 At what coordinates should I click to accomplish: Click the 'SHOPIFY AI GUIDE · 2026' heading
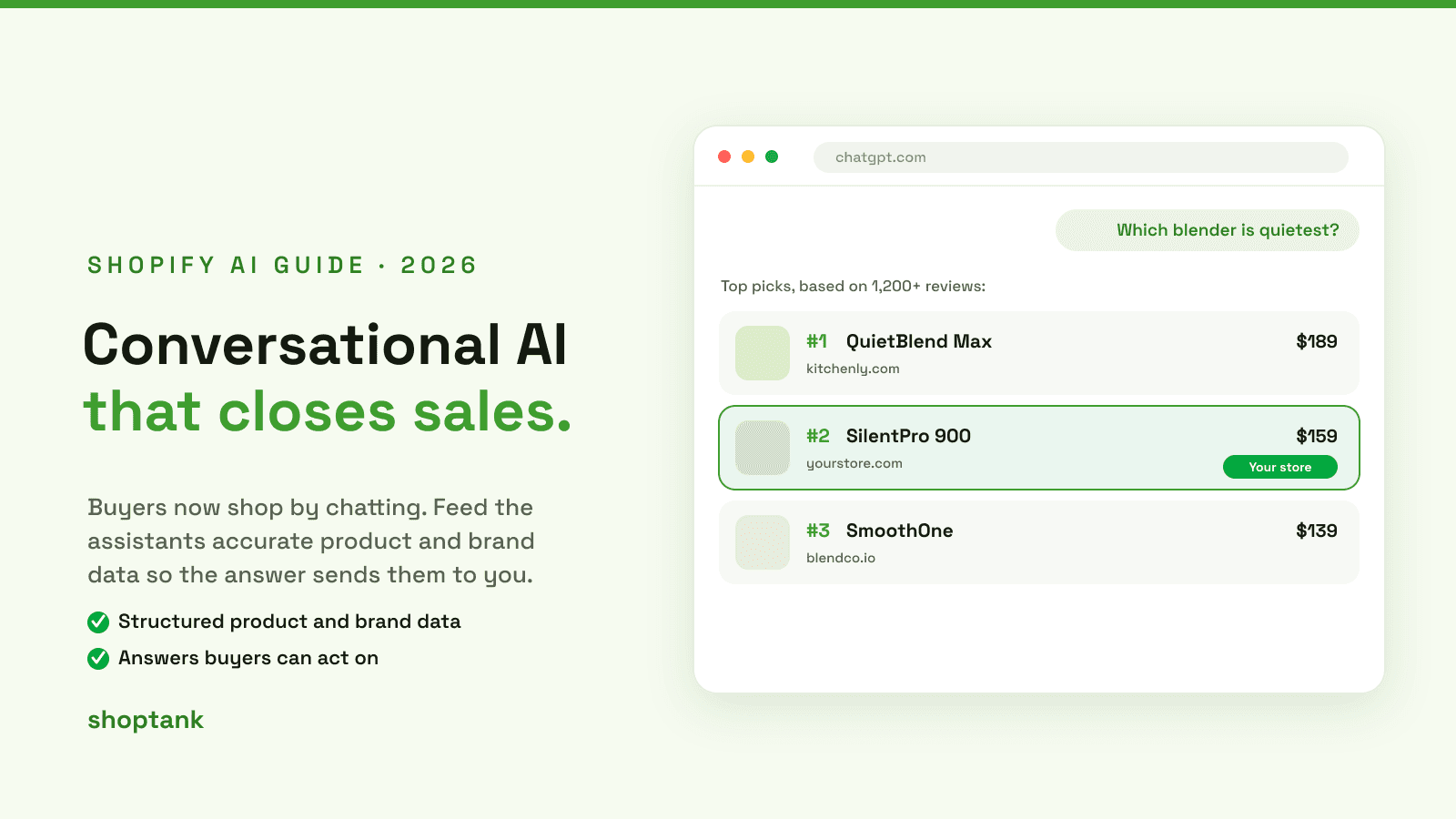[282, 265]
